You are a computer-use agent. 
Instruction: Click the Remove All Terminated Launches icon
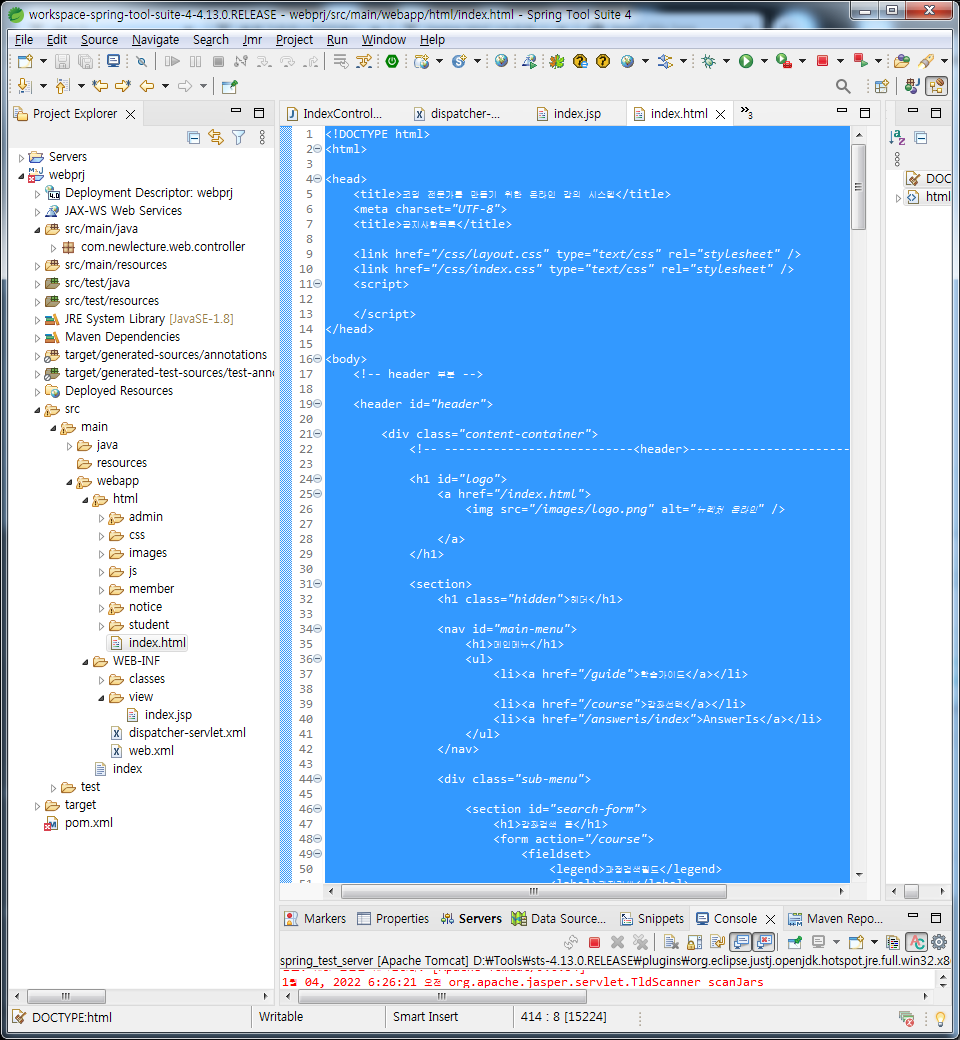tap(640, 942)
